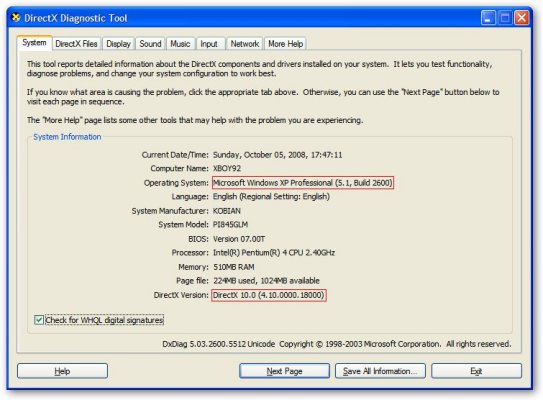The height and width of the screenshot is (400, 543).
Task: Click Save All Information button
Action: 380,371
